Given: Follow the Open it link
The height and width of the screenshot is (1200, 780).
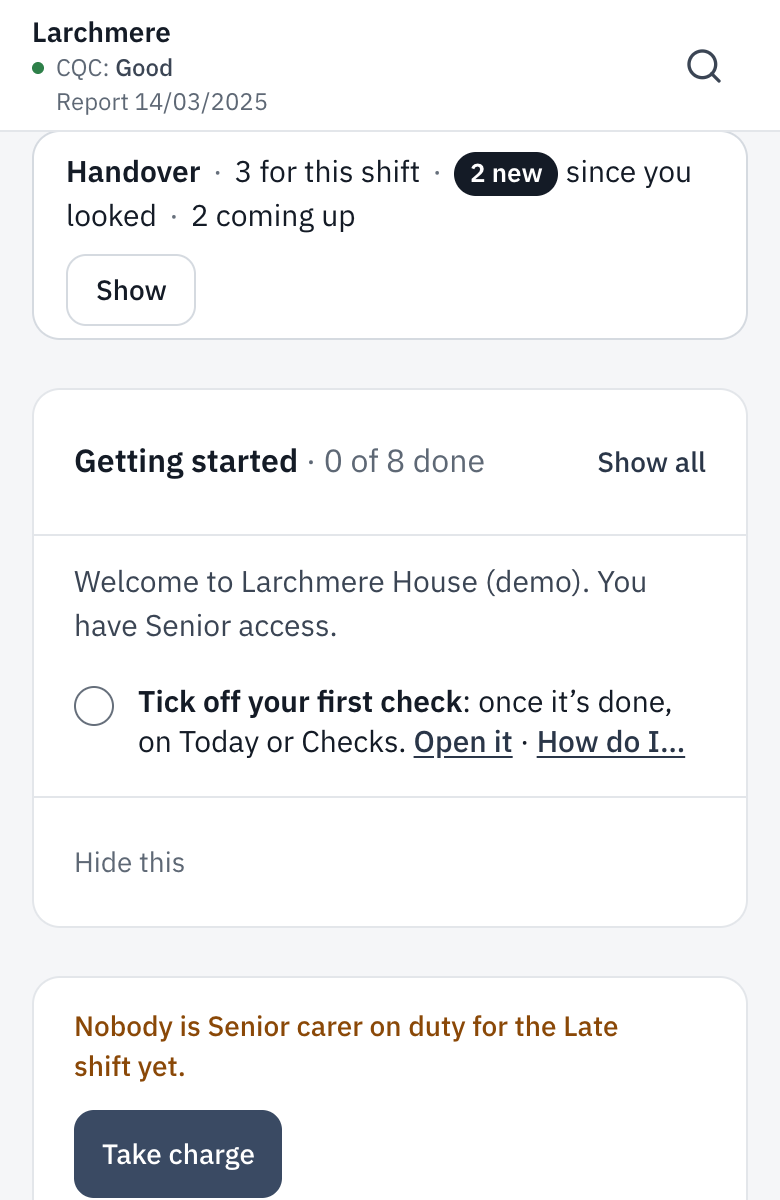Looking at the screenshot, I should (x=463, y=743).
